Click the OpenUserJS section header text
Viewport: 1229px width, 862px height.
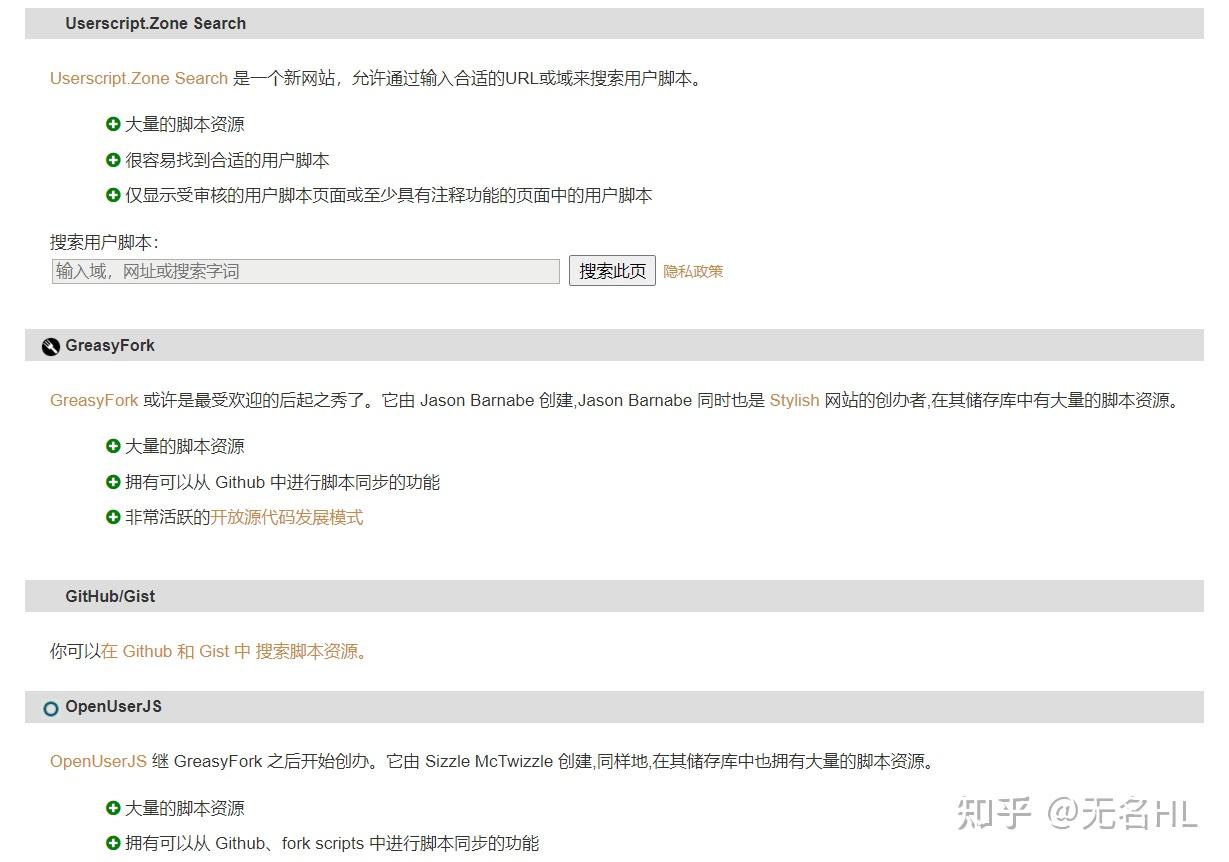(x=113, y=706)
